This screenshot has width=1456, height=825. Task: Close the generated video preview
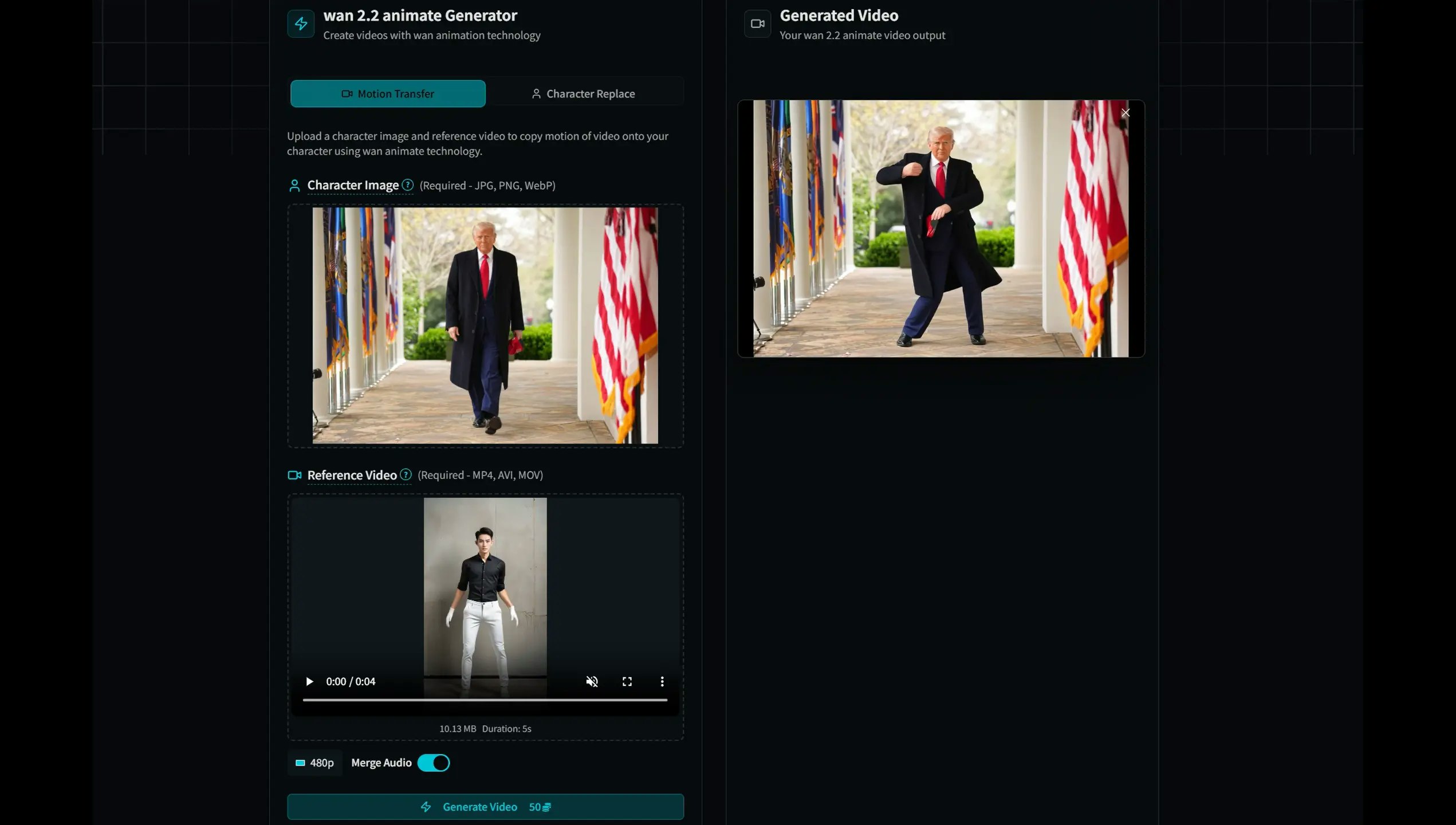1126,113
